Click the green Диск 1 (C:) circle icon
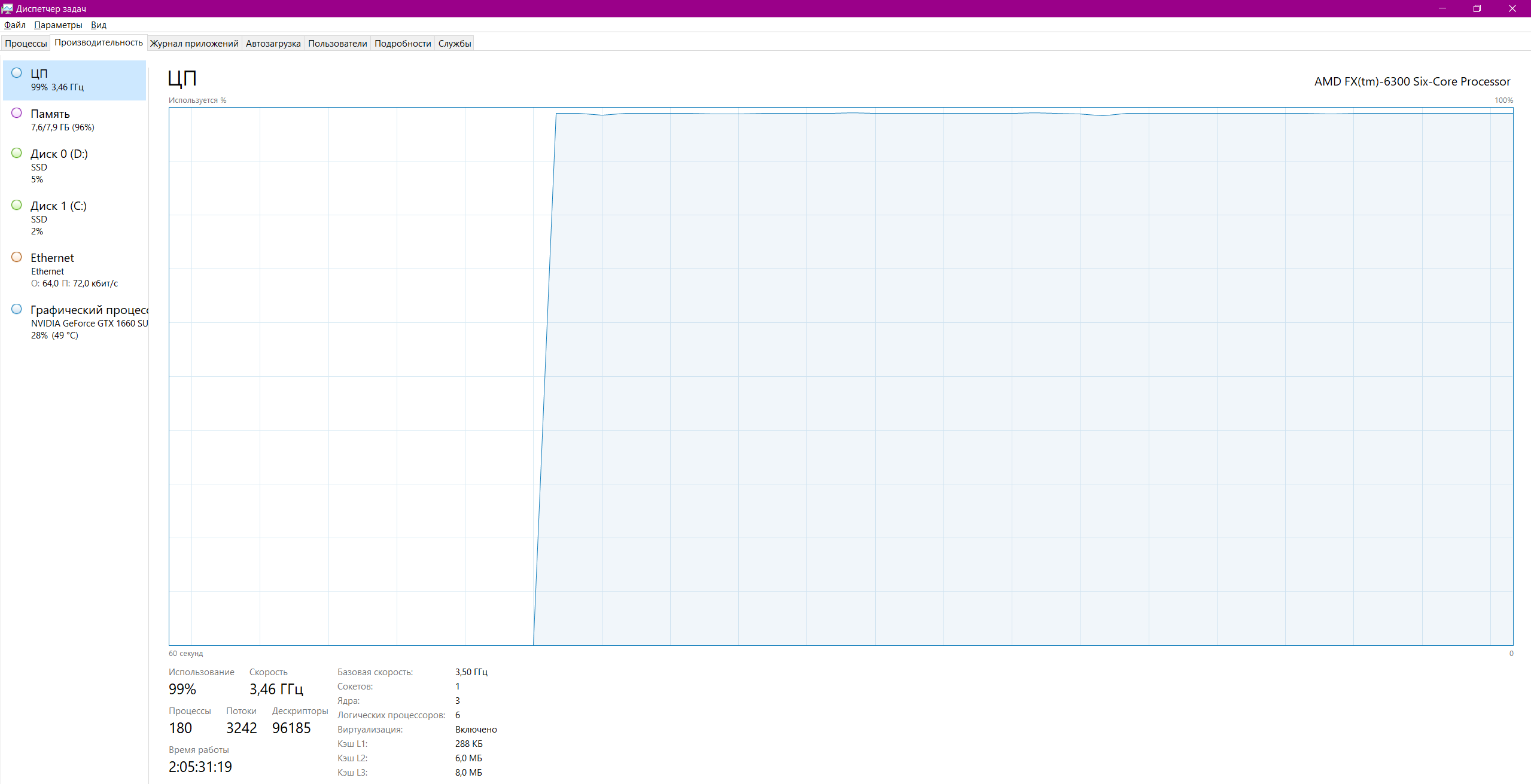1531x784 pixels. tap(17, 205)
